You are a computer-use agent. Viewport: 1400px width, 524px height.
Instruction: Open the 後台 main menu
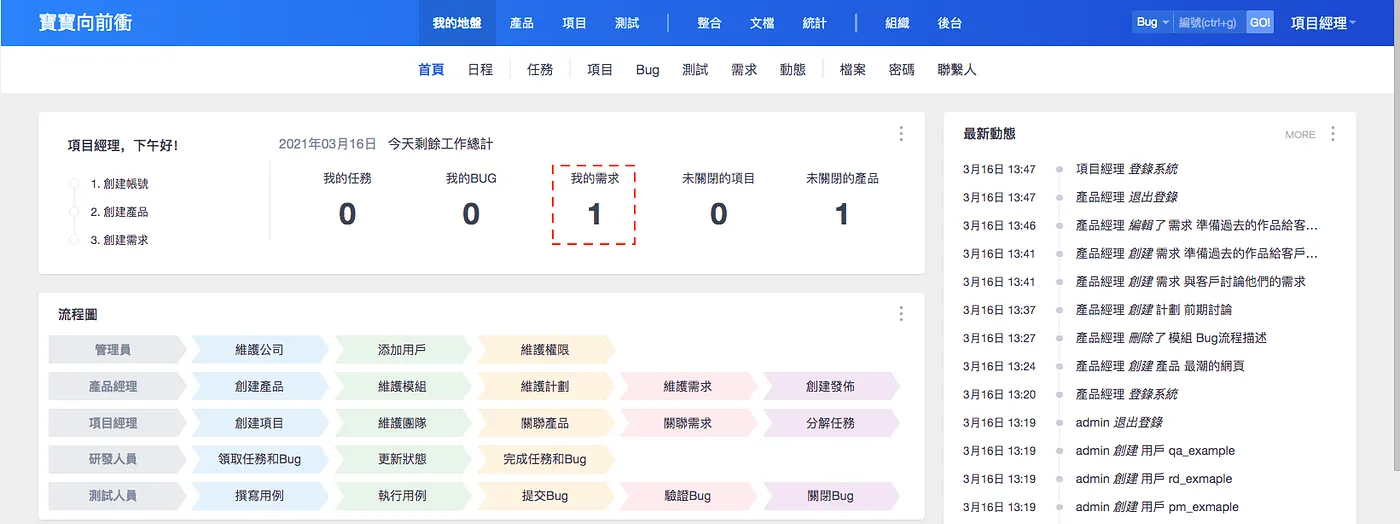tap(950, 23)
